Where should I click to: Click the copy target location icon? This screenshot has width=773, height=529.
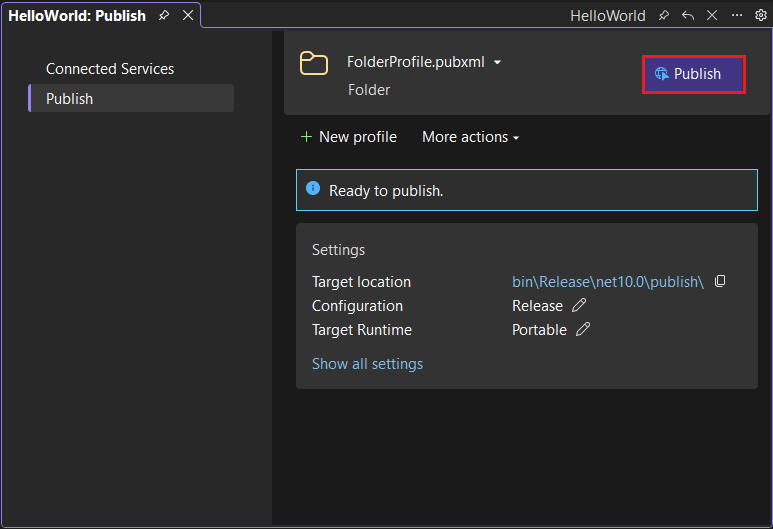[x=720, y=282]
